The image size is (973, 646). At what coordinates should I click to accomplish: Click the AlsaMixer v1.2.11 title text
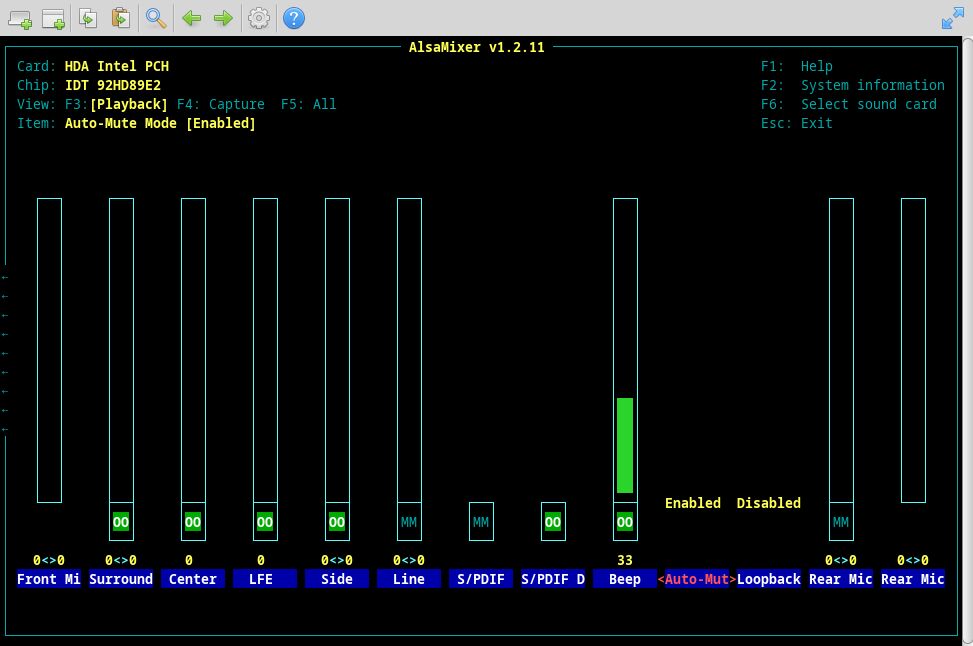(x=477, y=47)
